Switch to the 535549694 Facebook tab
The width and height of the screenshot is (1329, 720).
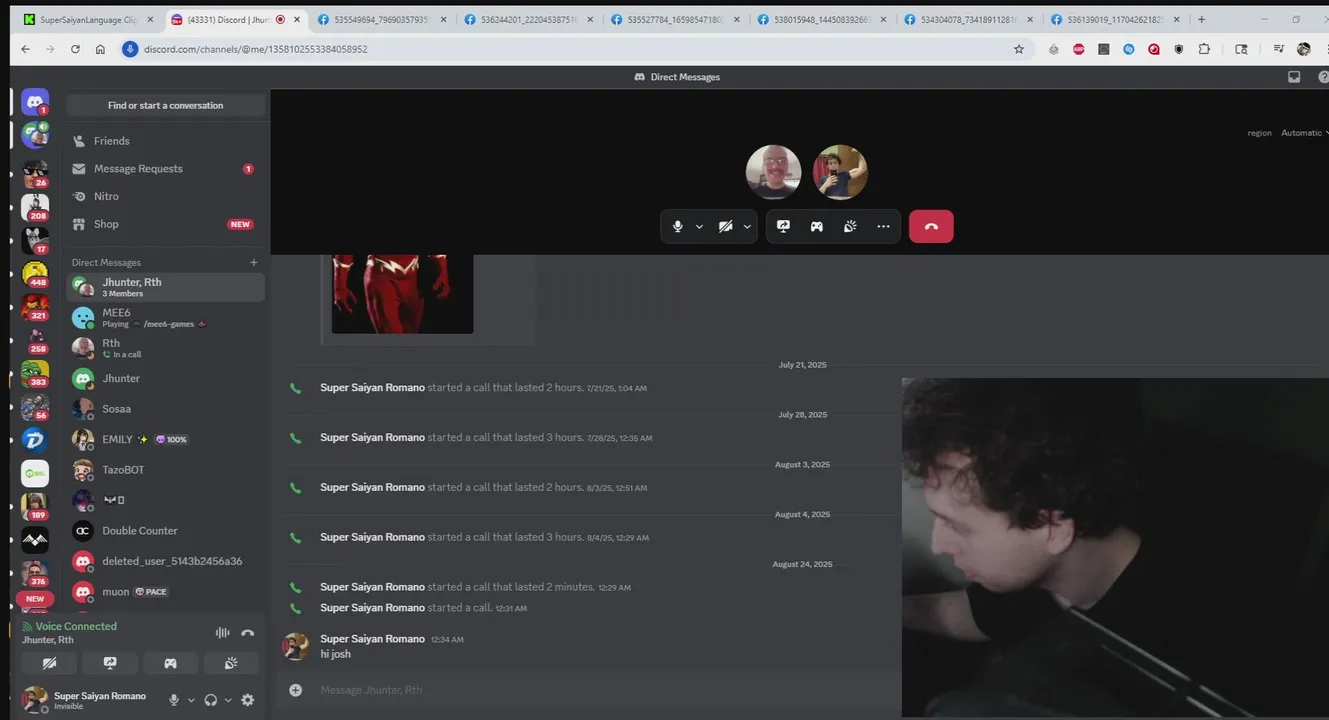tap(382, 19)
